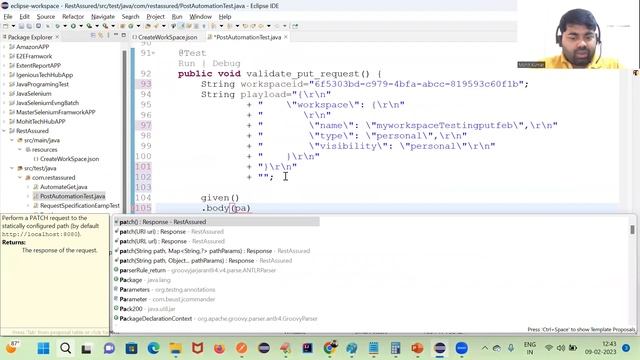Open the Refactor menu
Viewport: 640px width, 360px height.
click(73, 17)
